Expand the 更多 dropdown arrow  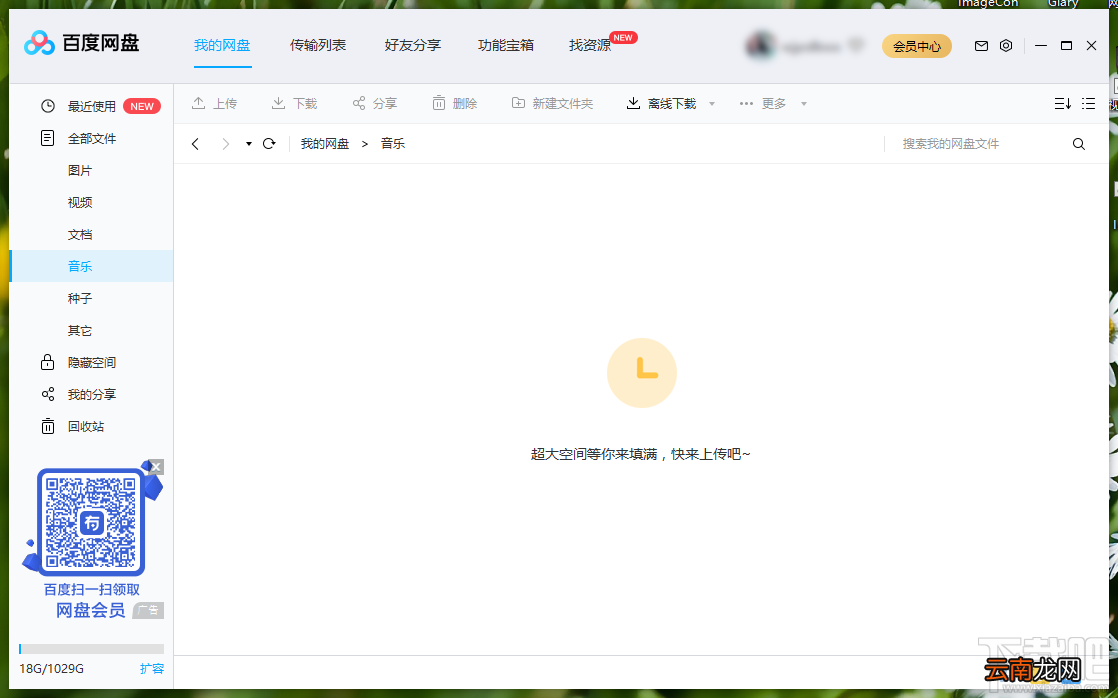pyautogui.click(x=804, y=104)
